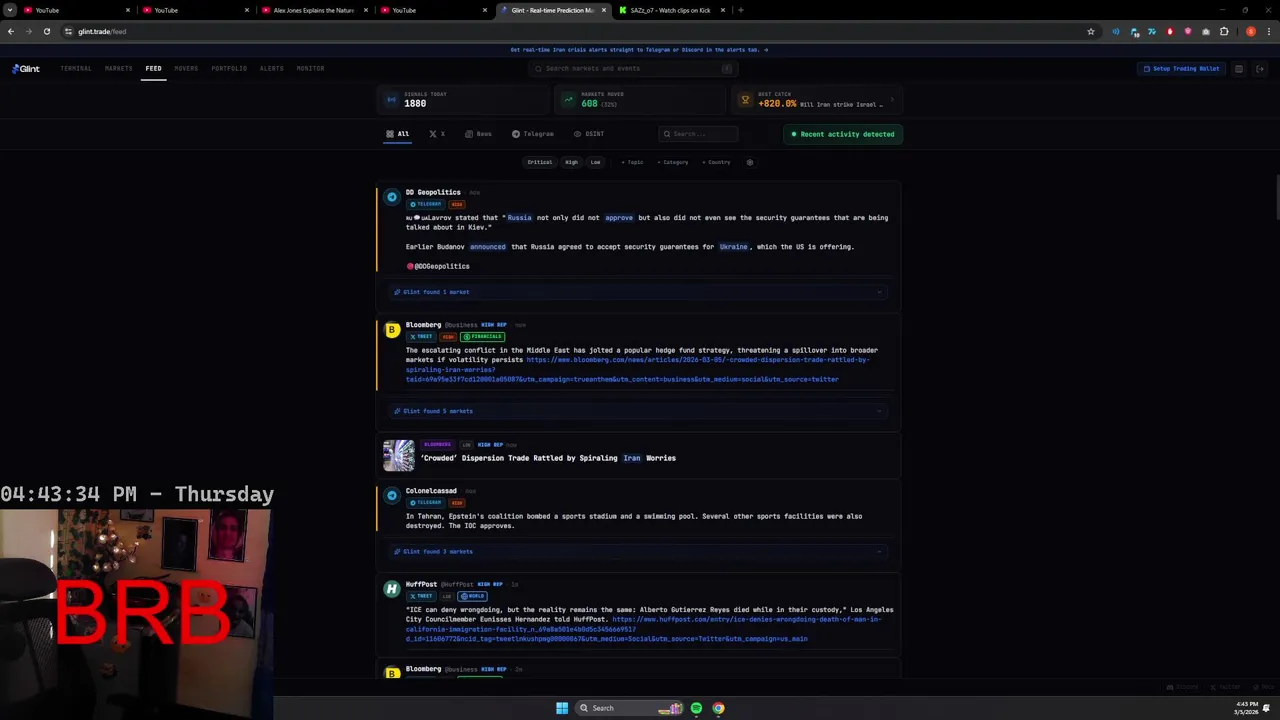Filter feed by X source
This screenshot has width=1280, height=720.
click(x=437, y=134)
